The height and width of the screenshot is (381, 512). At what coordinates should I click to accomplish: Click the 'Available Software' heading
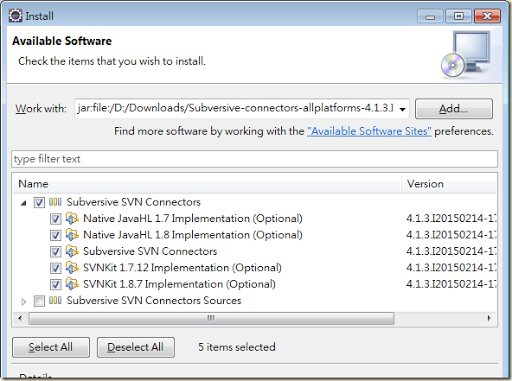[62, 41]
